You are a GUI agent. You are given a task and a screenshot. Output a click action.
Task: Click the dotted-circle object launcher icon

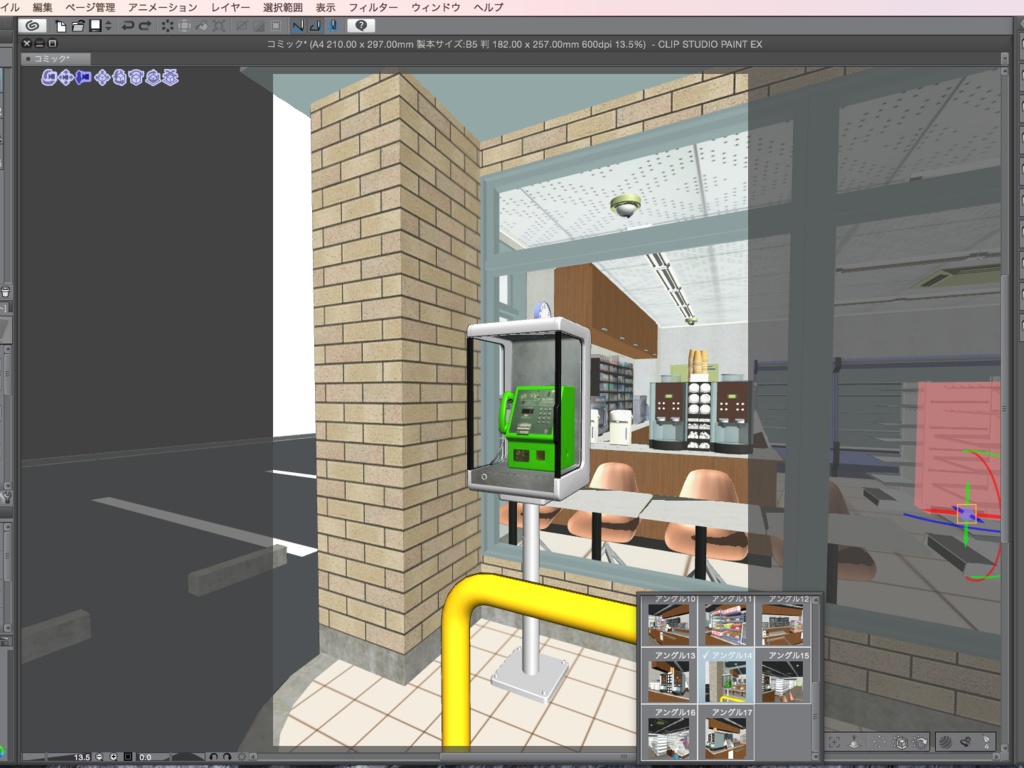pos(879,742)
